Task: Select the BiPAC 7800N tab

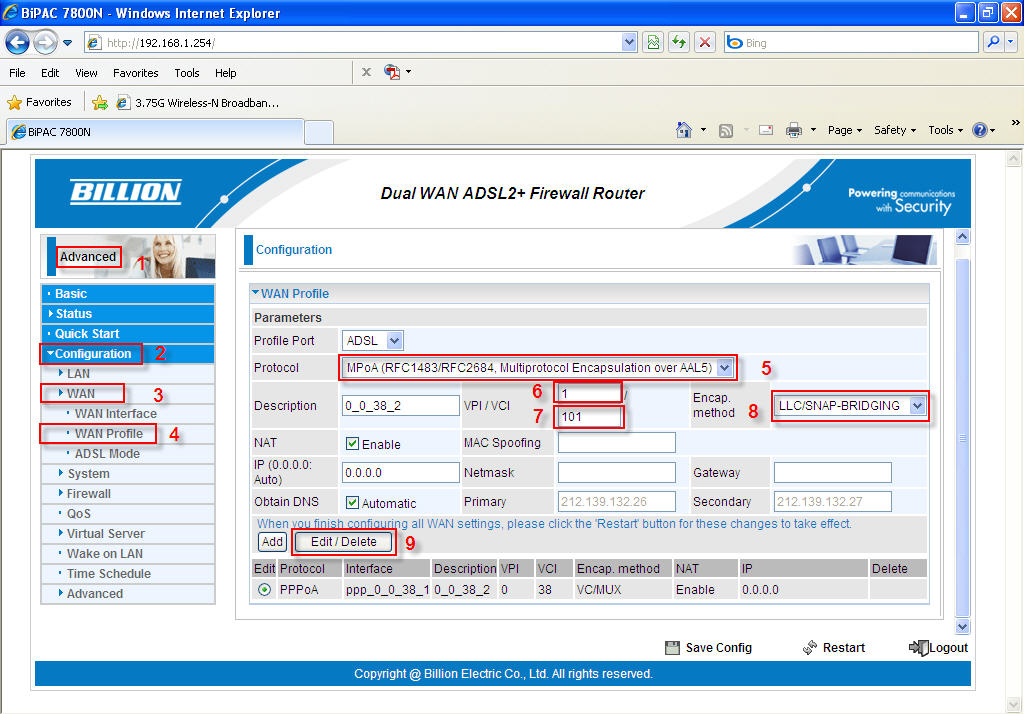Action: pyautogui.click(x=155, y=131)
